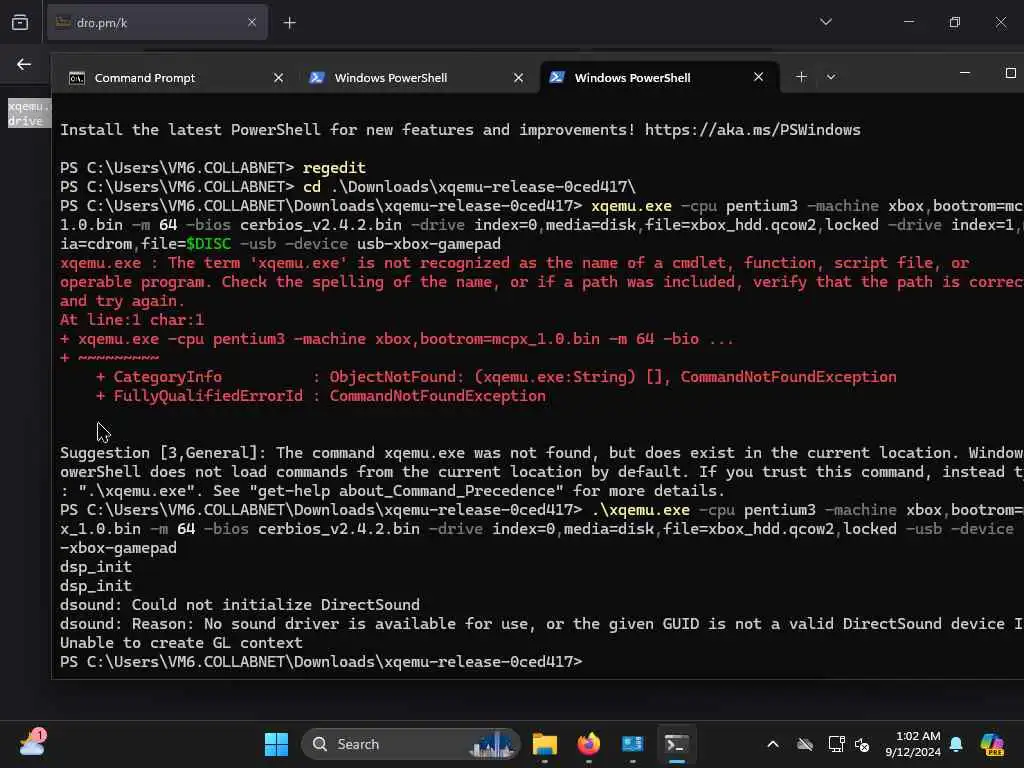The height and width of the screenshot is (768, 1024).
Task: Click the PowerShell icon on middle tab
Action: 317,78
